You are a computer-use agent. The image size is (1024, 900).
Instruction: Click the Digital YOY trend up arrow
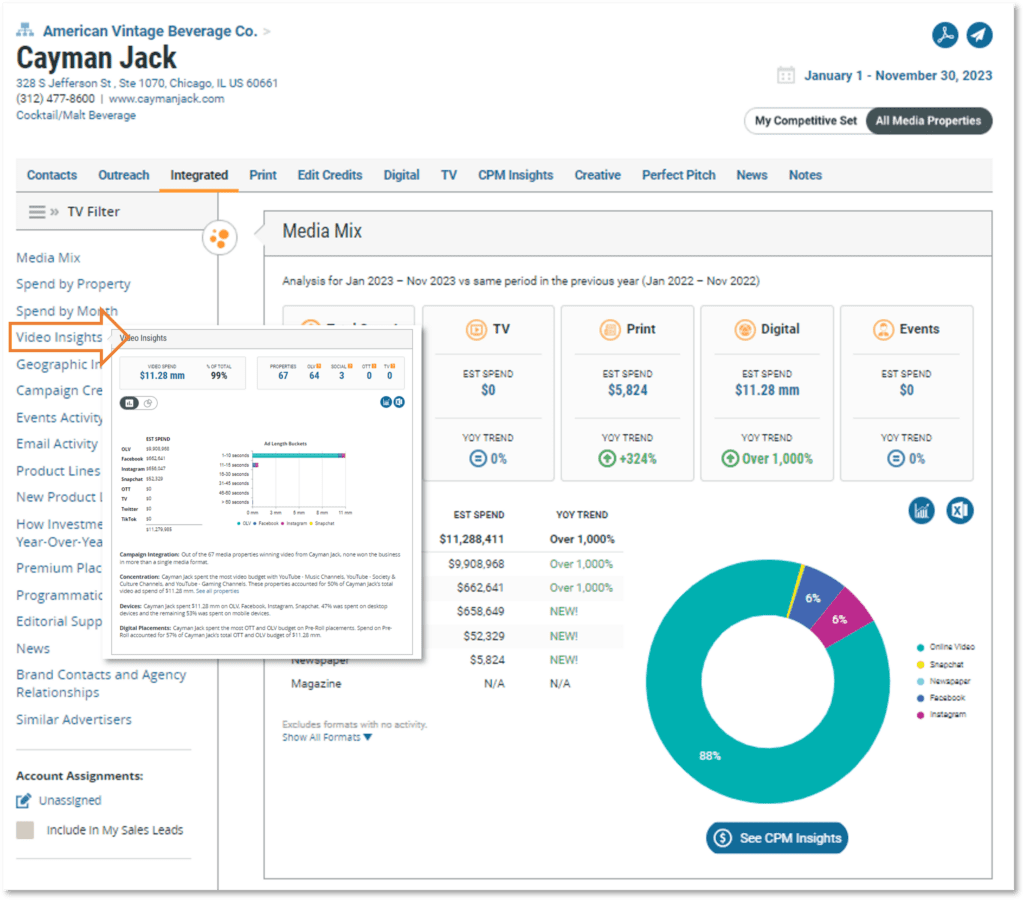click(730, 458)
